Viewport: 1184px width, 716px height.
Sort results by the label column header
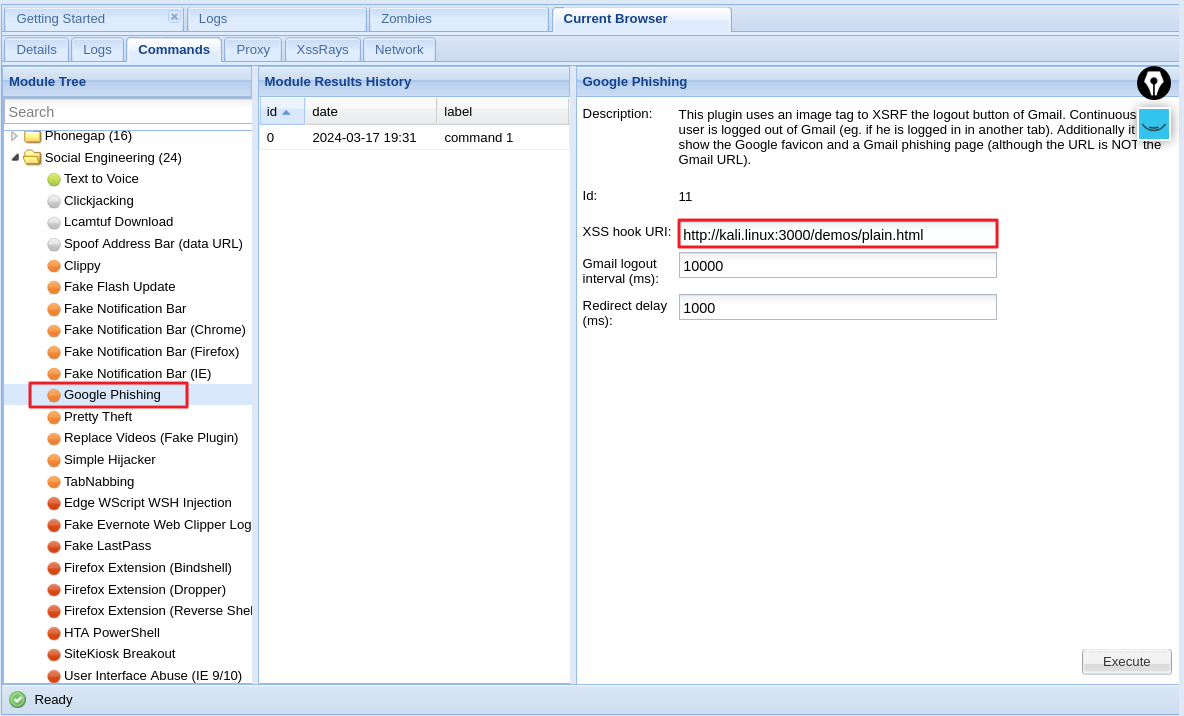coord(502,112)
